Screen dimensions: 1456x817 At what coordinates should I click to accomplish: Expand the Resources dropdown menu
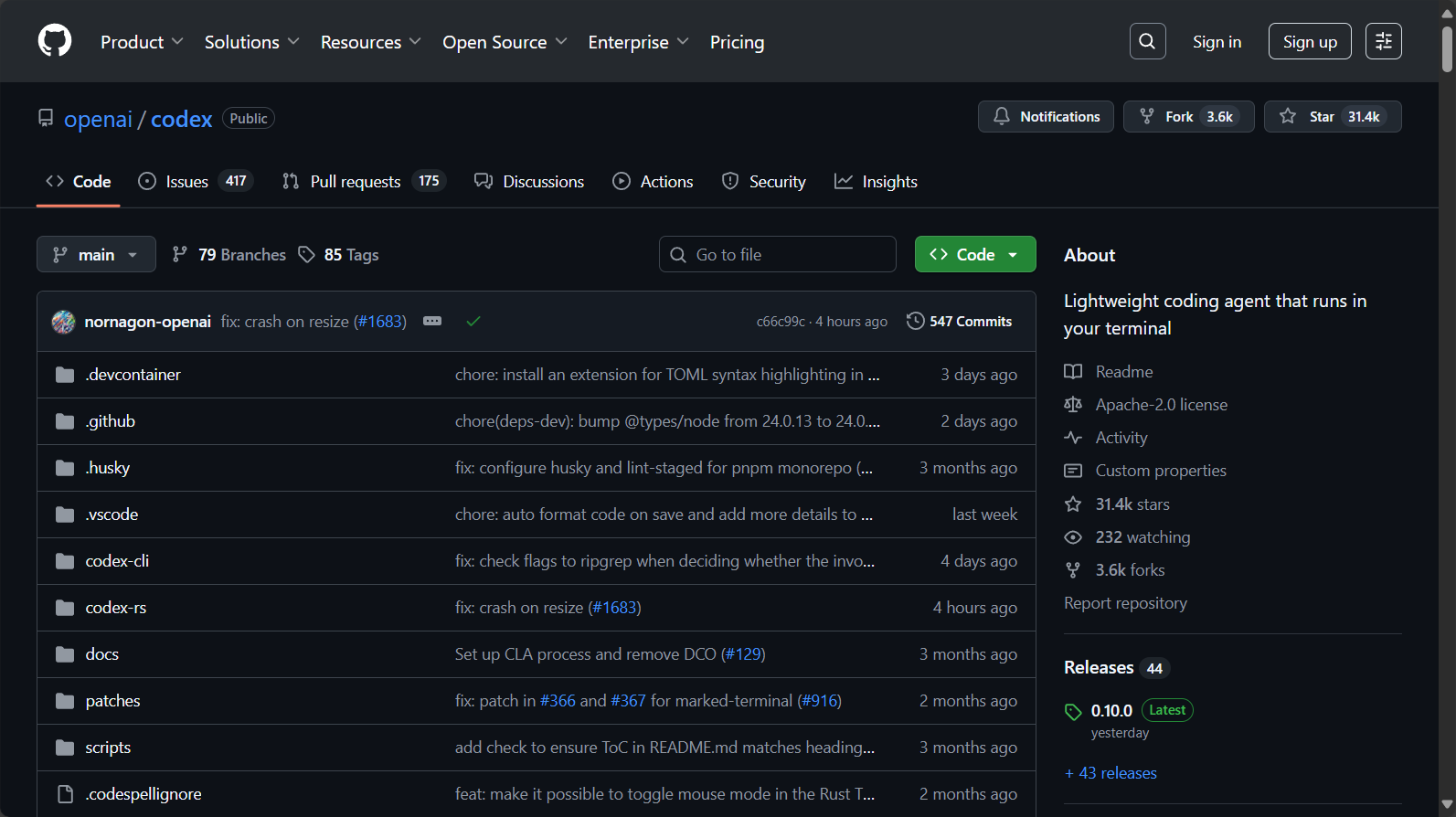[370, 42]
